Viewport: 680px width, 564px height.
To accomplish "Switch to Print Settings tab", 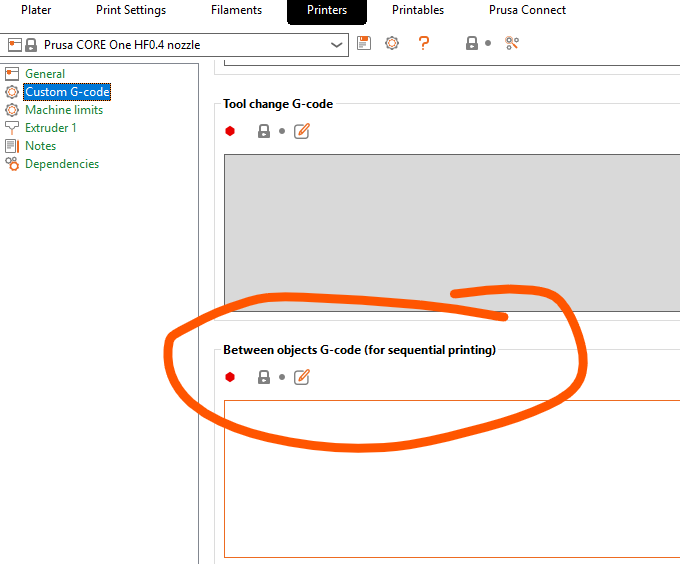I will [x=131, y=10].
